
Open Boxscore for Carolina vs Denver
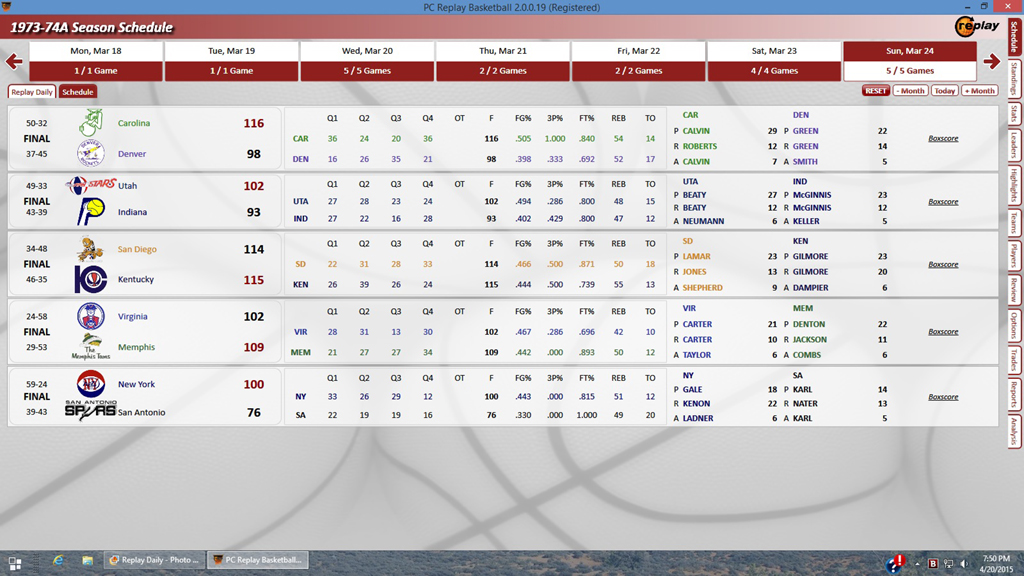942,139
